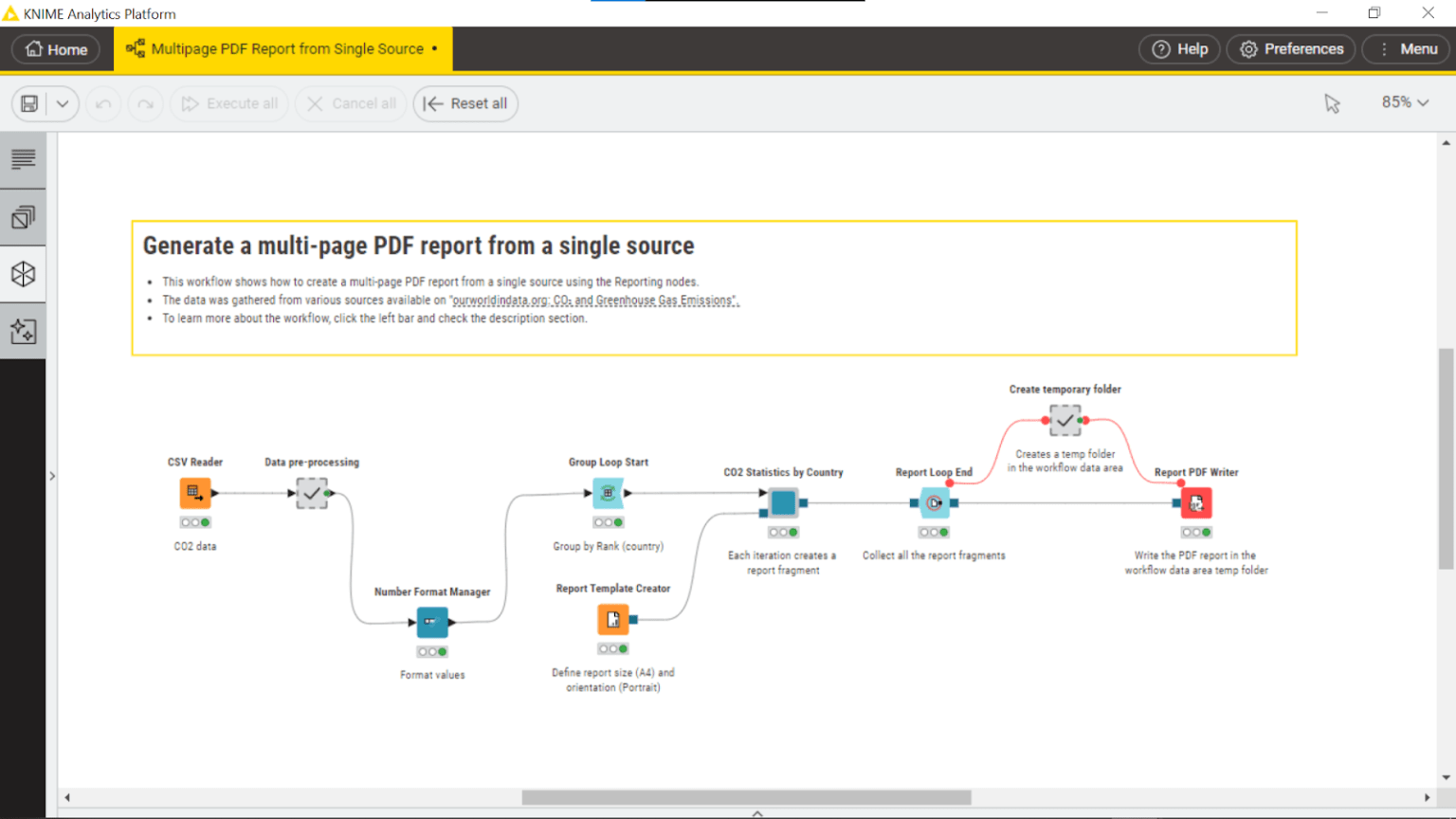Select the Report Loop End node
The image size is (1456, 819).
pos(934,502)
